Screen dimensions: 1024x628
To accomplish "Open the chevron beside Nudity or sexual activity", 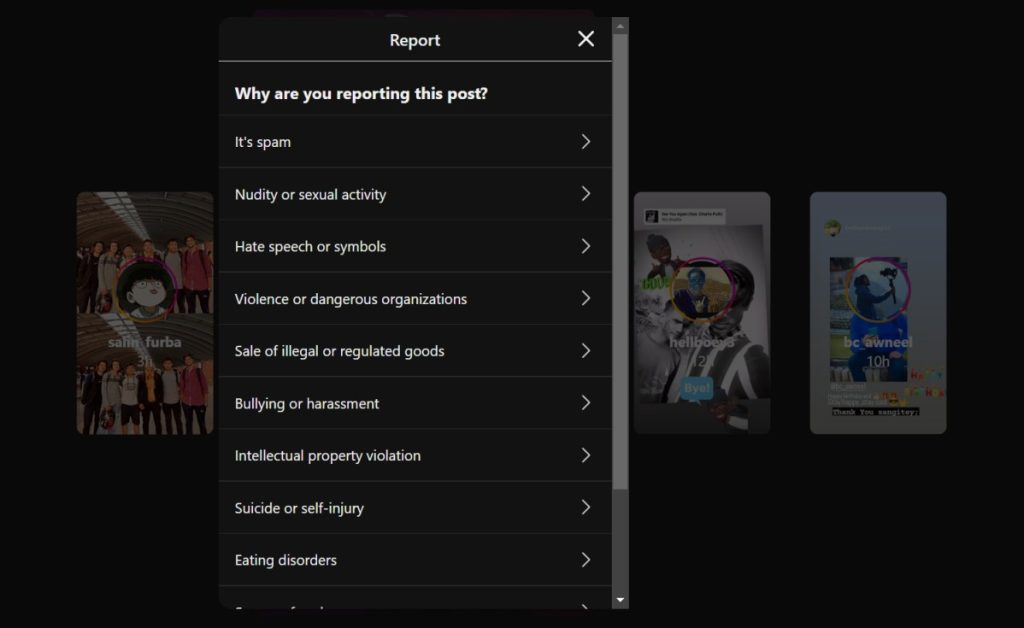I will pyautogui.click(x=586, y=194).
